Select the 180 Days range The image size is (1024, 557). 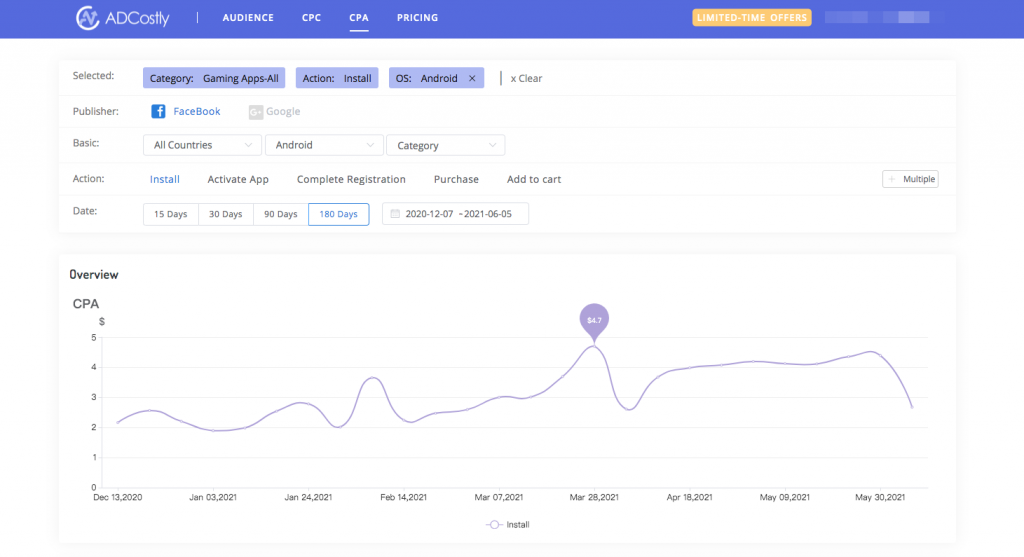pos(338,214)
